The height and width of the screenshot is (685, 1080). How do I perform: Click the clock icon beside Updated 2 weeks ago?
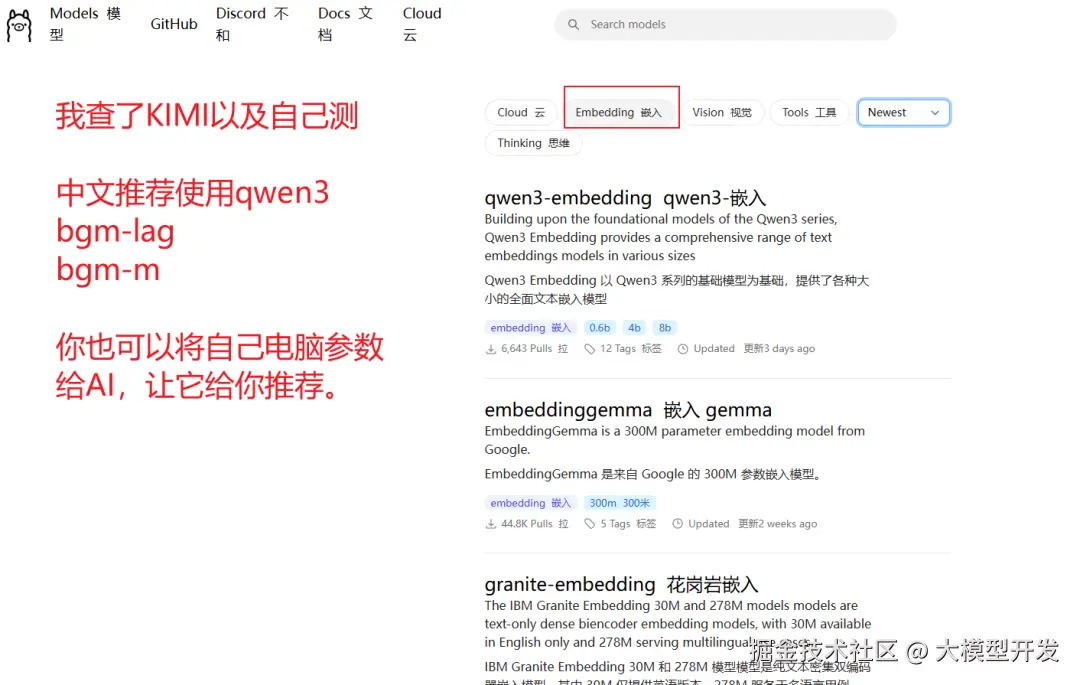point(678,524)
